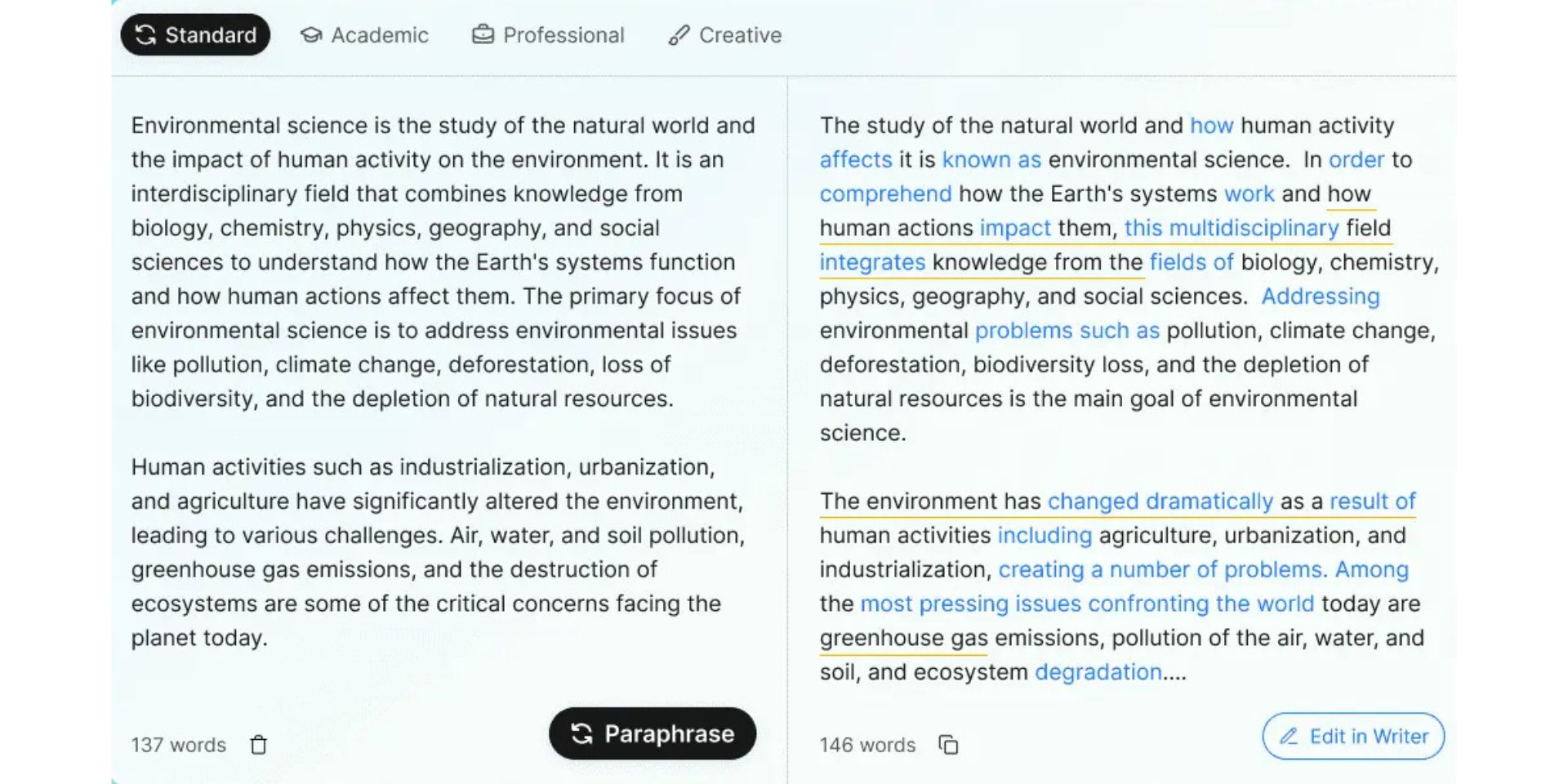Switch to the Professional mode tab

point(548,35)
